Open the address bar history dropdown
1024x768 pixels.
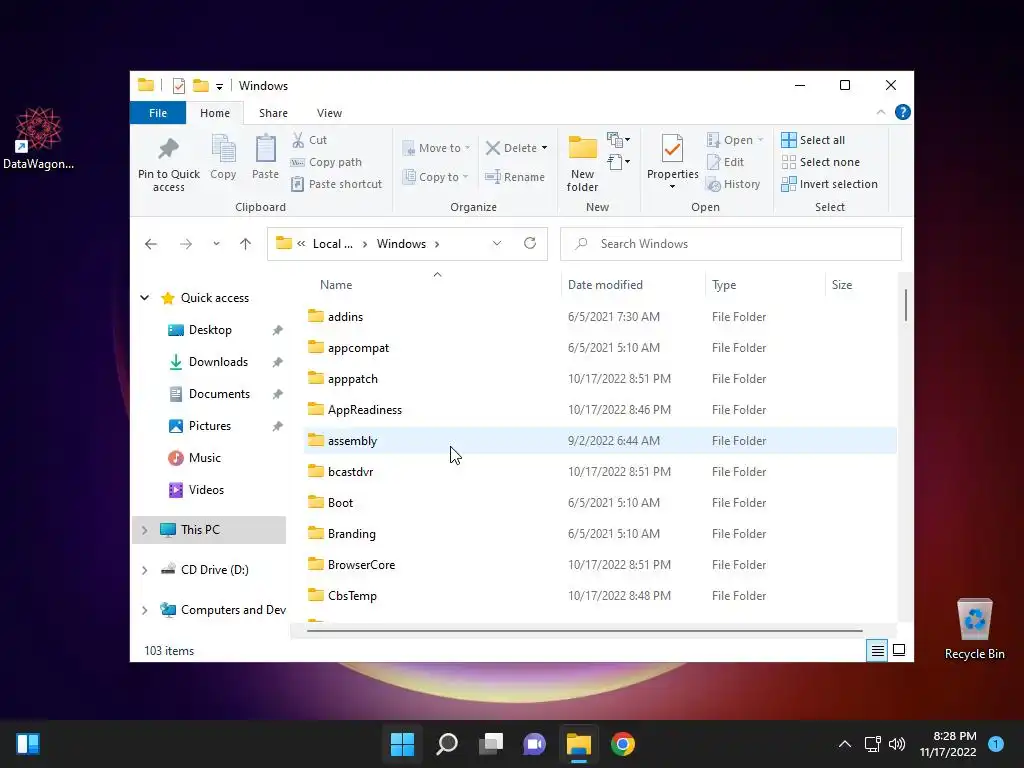(497, 243)
